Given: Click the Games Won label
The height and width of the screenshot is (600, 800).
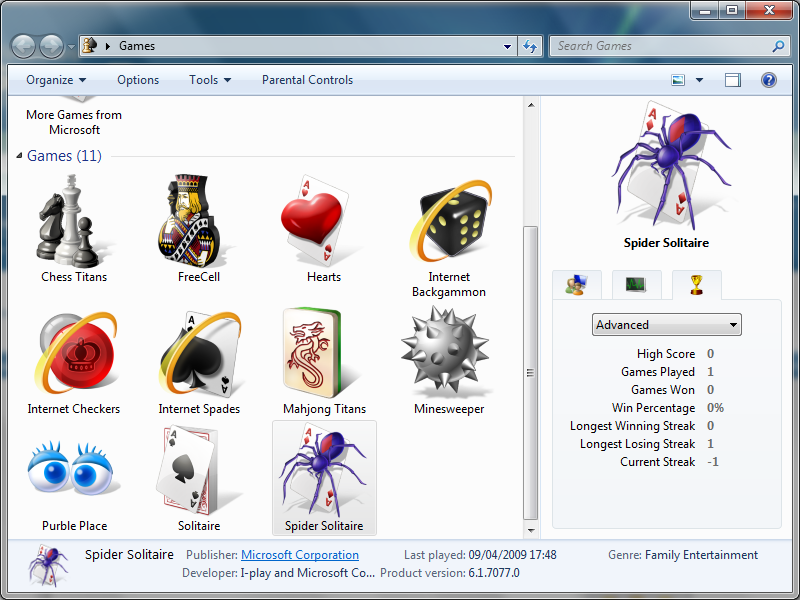Looking at the screenshot, I should pos(663,390).
